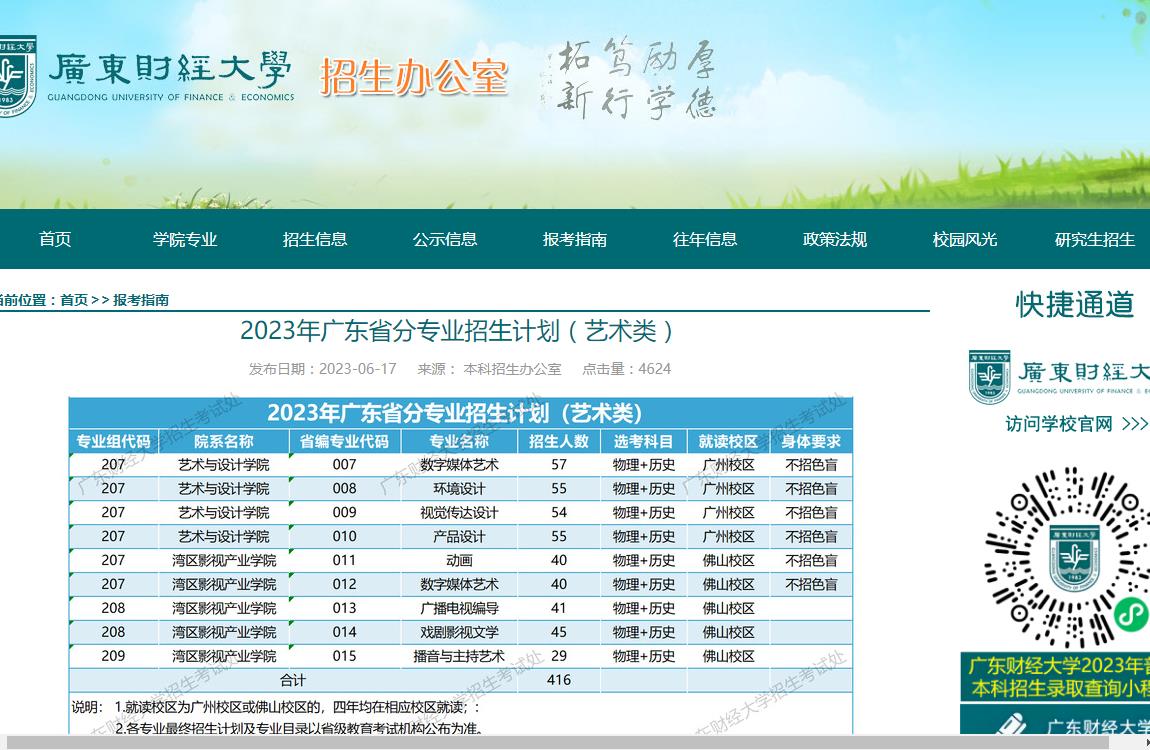Click the 广播电视编导 major cell
This screenshot has width=1150, height=750.
pyautogui.click(x=458, y=608)
